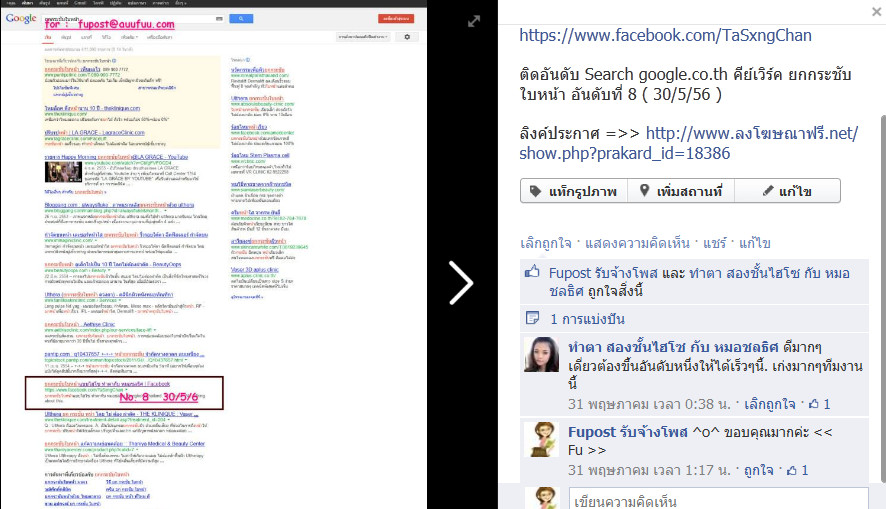Click the Google logo in the screenshot
The image size is (886, 509).
coord(21,19)
